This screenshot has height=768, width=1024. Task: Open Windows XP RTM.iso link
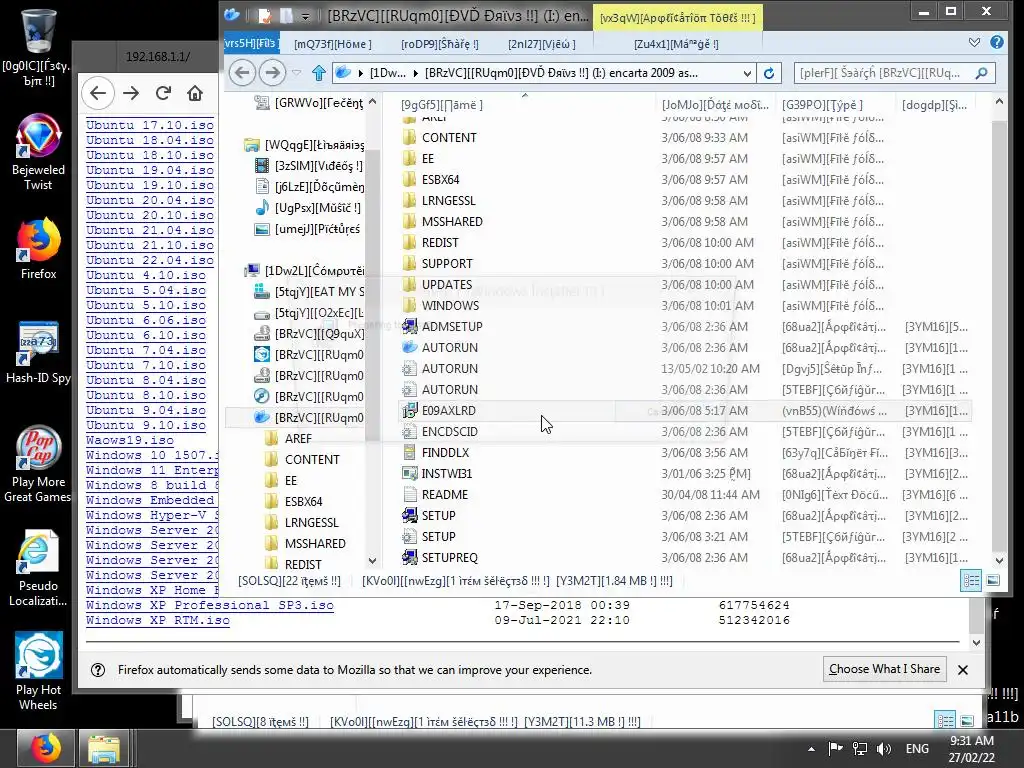tap(157, 620)
